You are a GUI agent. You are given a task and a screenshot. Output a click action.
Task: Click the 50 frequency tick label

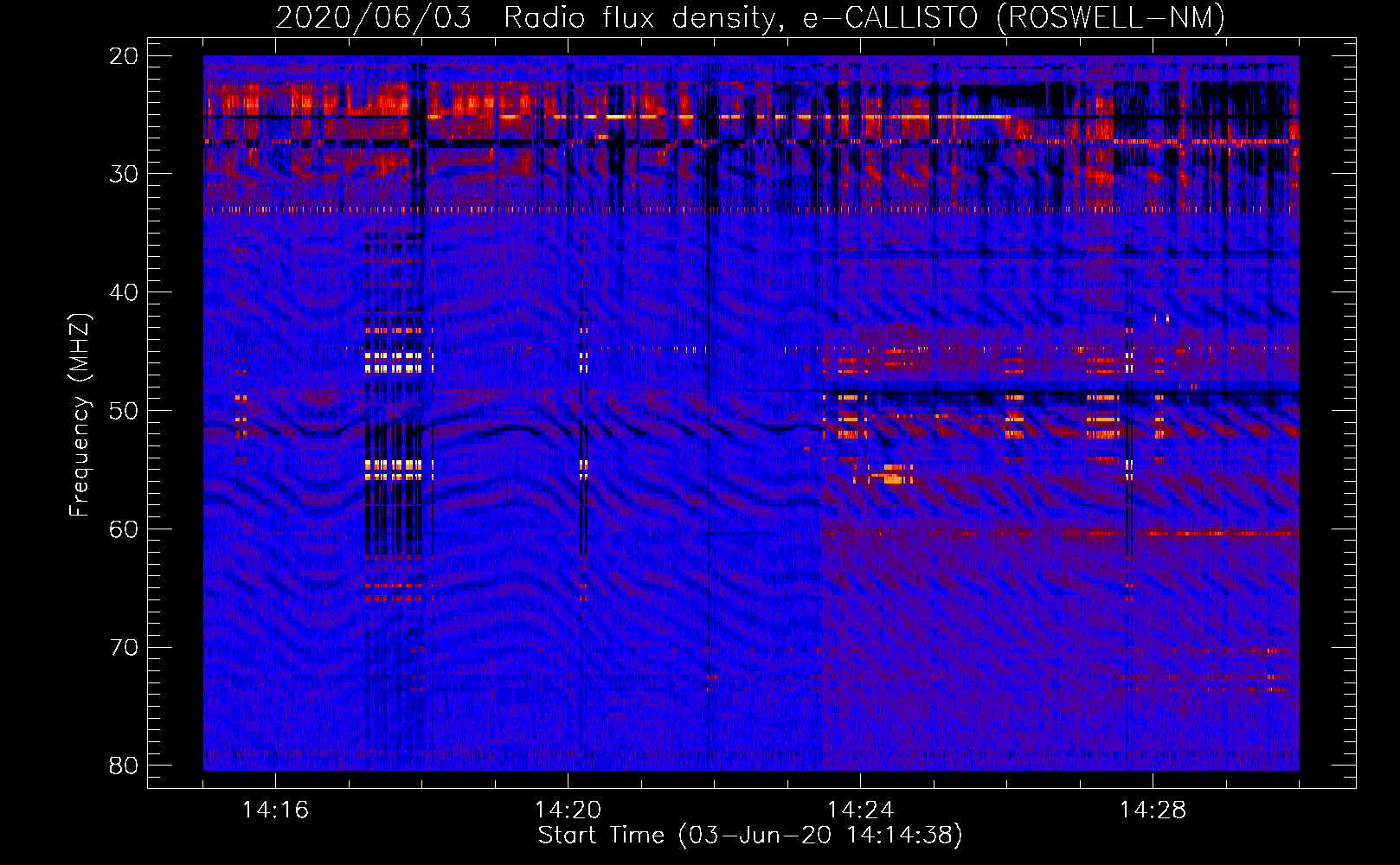pyautogui.click(x=124, y=410)
